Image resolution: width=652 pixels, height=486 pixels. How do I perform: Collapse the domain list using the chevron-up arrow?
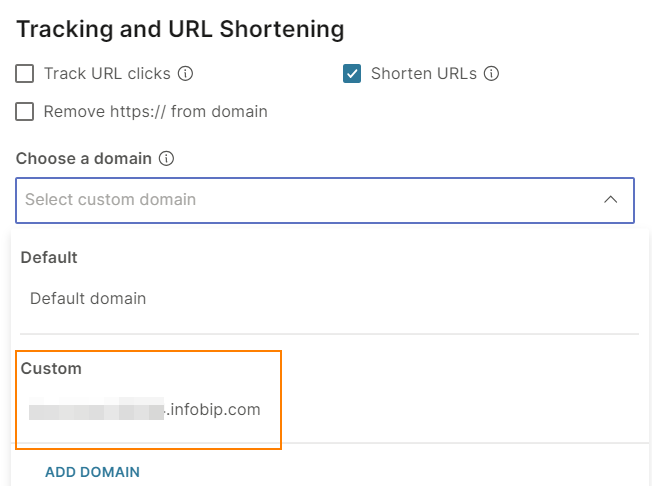click(610, 200)
